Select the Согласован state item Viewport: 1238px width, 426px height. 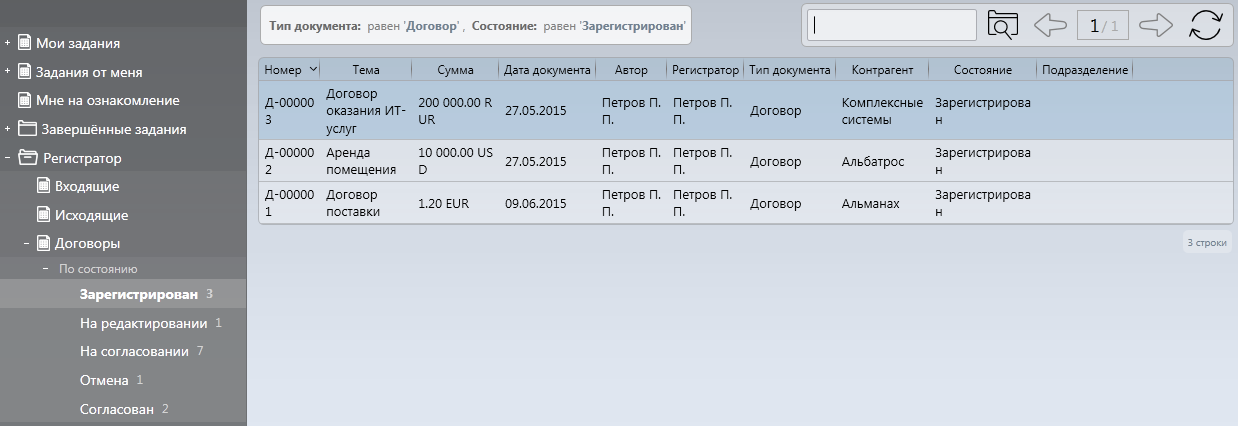pos(117,409)
